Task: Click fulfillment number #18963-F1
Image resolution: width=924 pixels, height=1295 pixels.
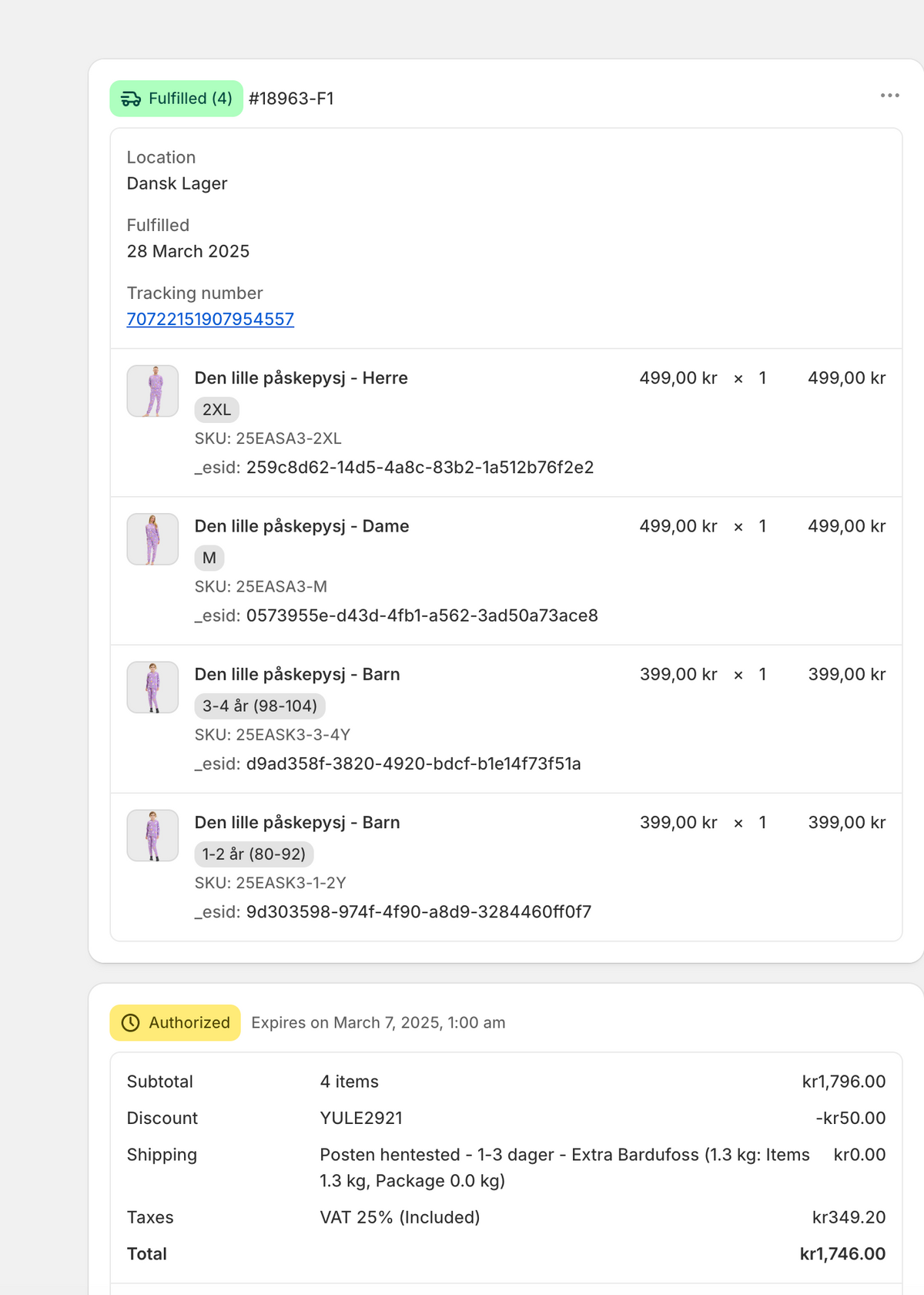Action: [x=291, y=99]
